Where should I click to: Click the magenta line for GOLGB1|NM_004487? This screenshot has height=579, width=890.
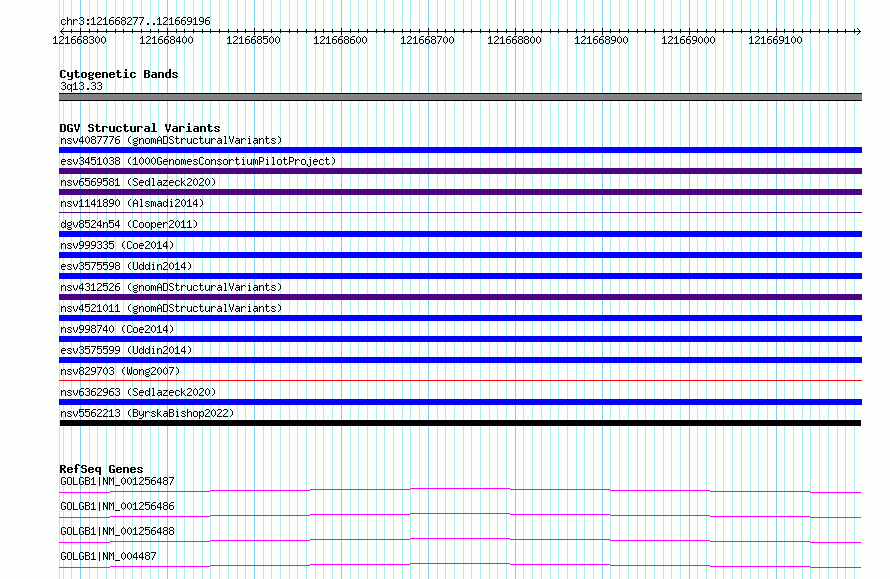click(x=460, y=565)
